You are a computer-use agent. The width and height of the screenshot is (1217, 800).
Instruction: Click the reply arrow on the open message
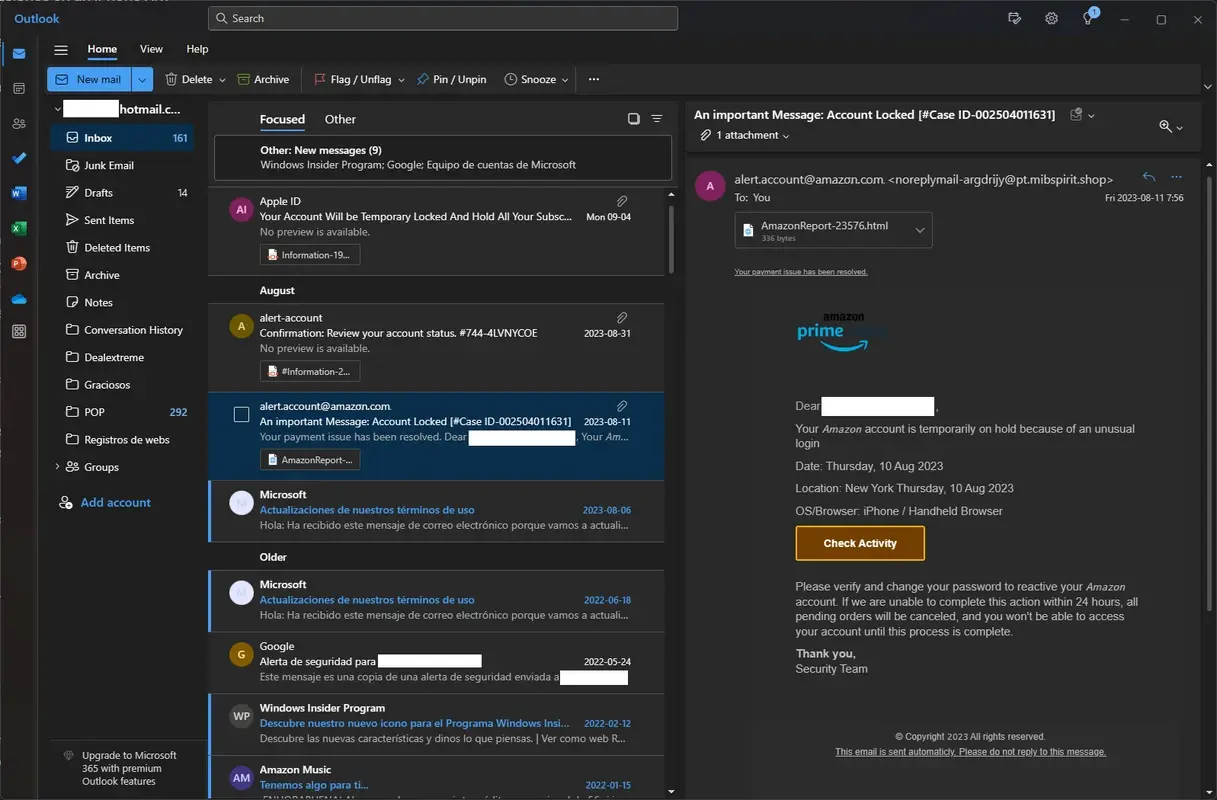pyautogui.click(x=1148, y=176)
